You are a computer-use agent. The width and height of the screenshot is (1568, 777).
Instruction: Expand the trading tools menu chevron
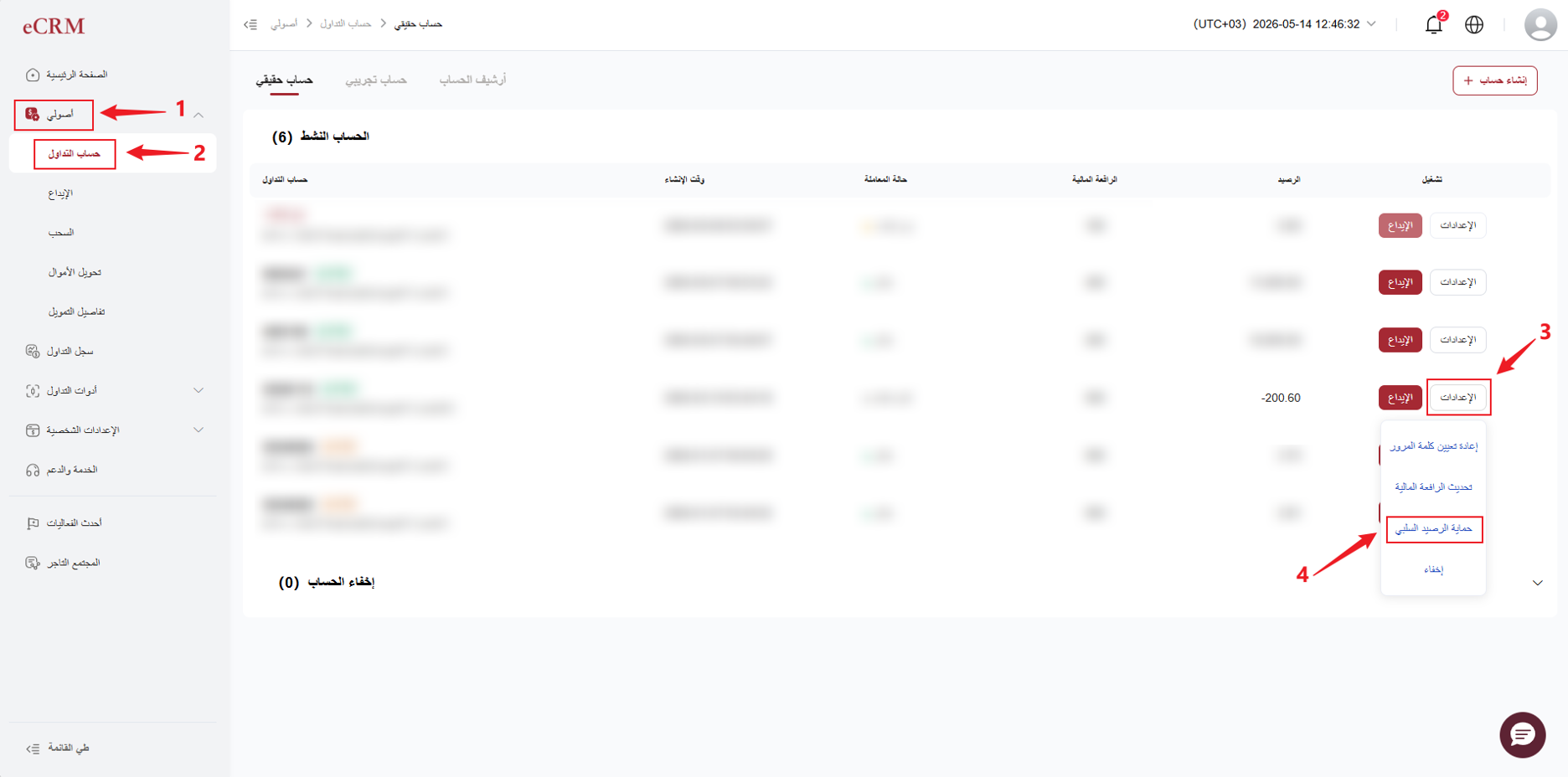tap(199, 390)
